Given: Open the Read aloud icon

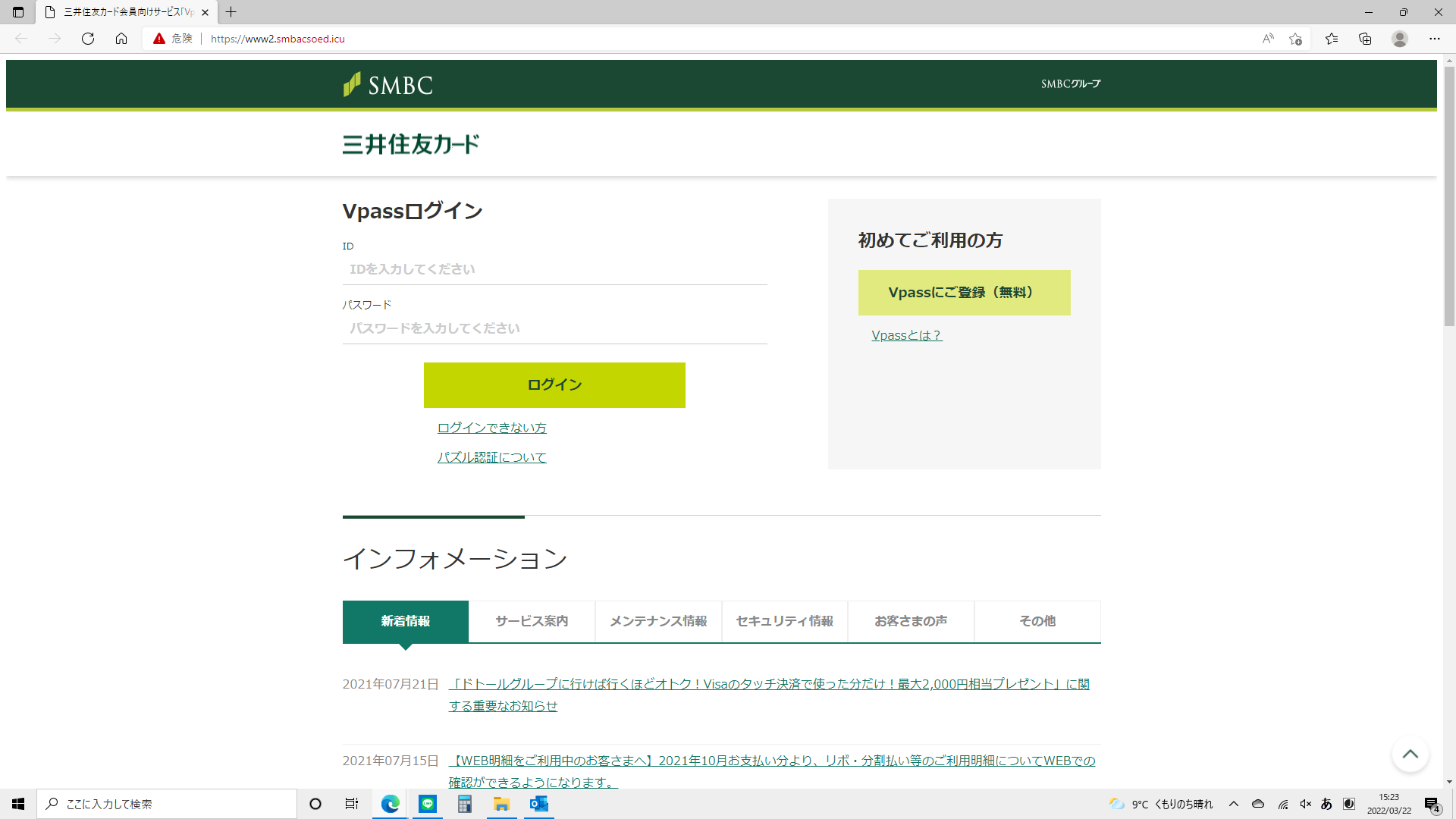Looking at the screenshot, I should pyautogui.click(x=1268, y=39).
